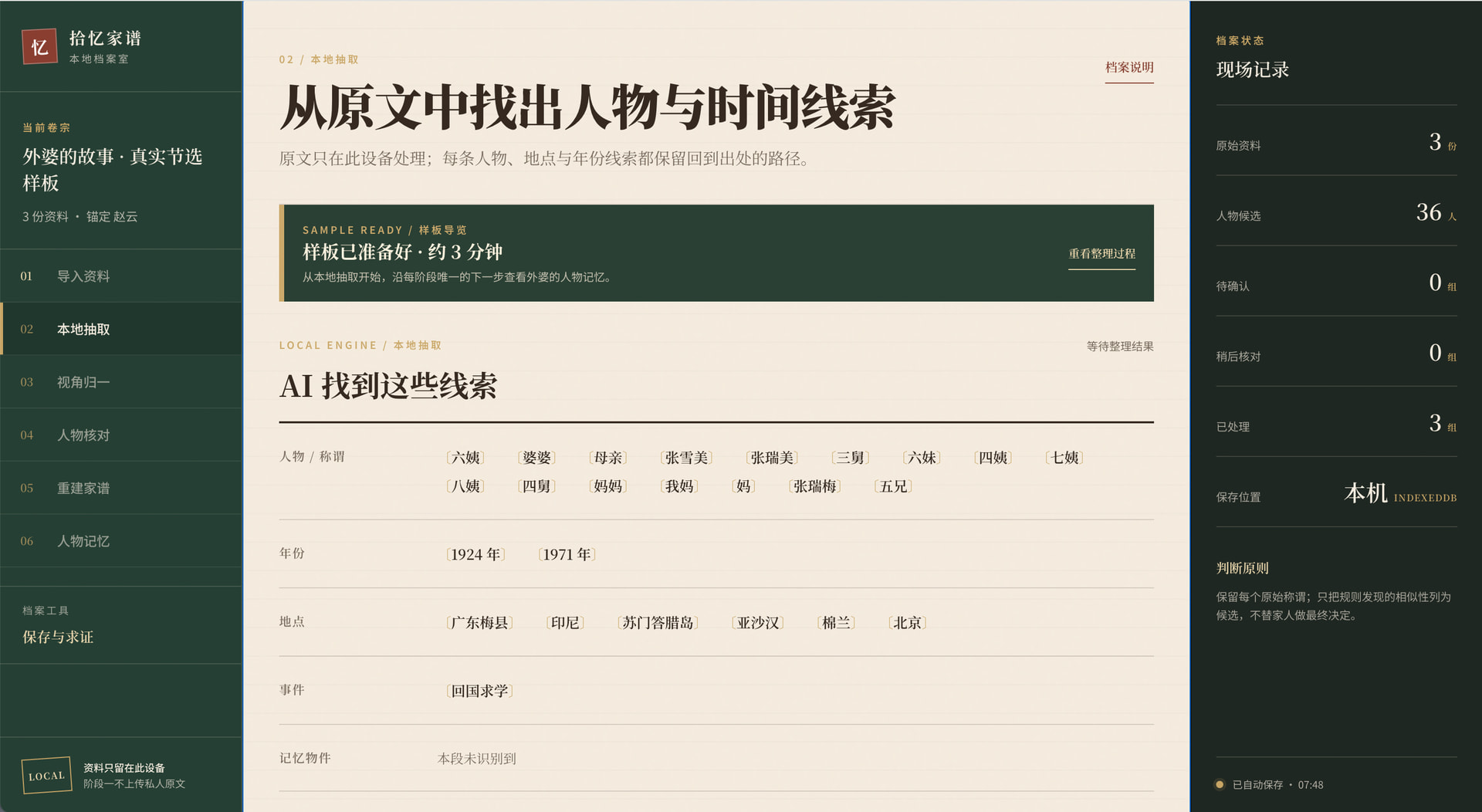Click the red 忆 logo icon
Image resolution: width=1482 pixels, height=812 pixels.
[x=39, y=47]
